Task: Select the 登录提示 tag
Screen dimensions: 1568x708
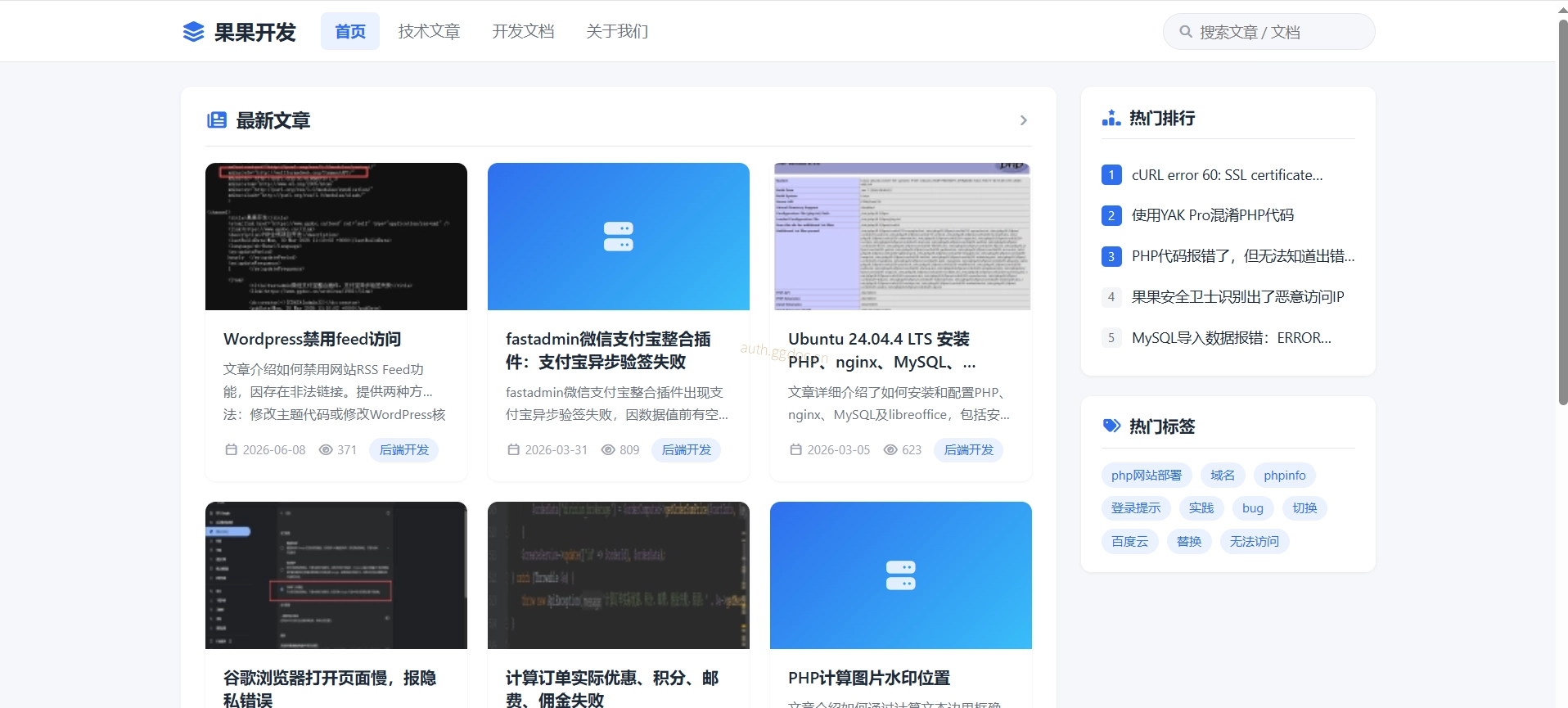Action: coord(1136,508)
